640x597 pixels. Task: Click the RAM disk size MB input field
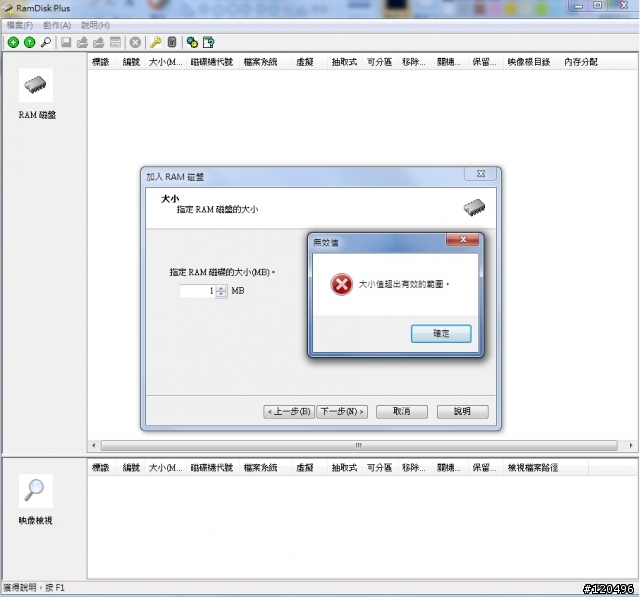pos(197,291)
